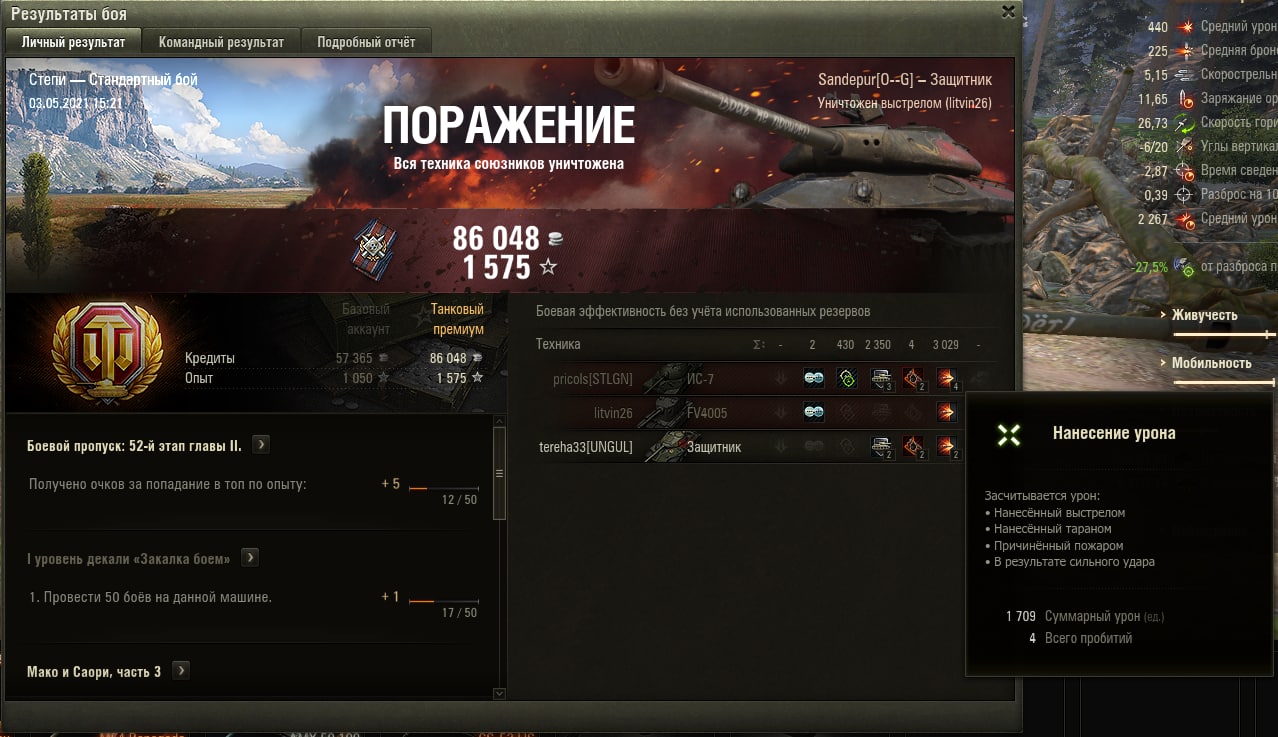This screenshot has width=1278, height=737.
Task: Click the ИС-7 spotted icon
Action: (814, 379)
